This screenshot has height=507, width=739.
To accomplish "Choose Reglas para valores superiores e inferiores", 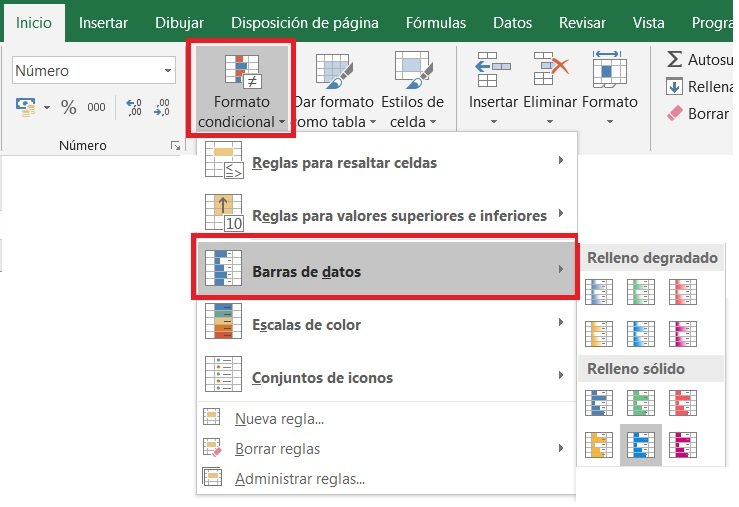I will tap(386, 214).
